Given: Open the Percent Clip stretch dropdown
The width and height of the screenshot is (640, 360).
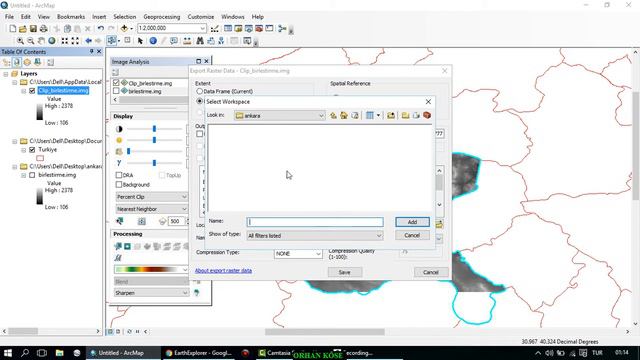Looking at the screenshot, I should pos(184,197).
